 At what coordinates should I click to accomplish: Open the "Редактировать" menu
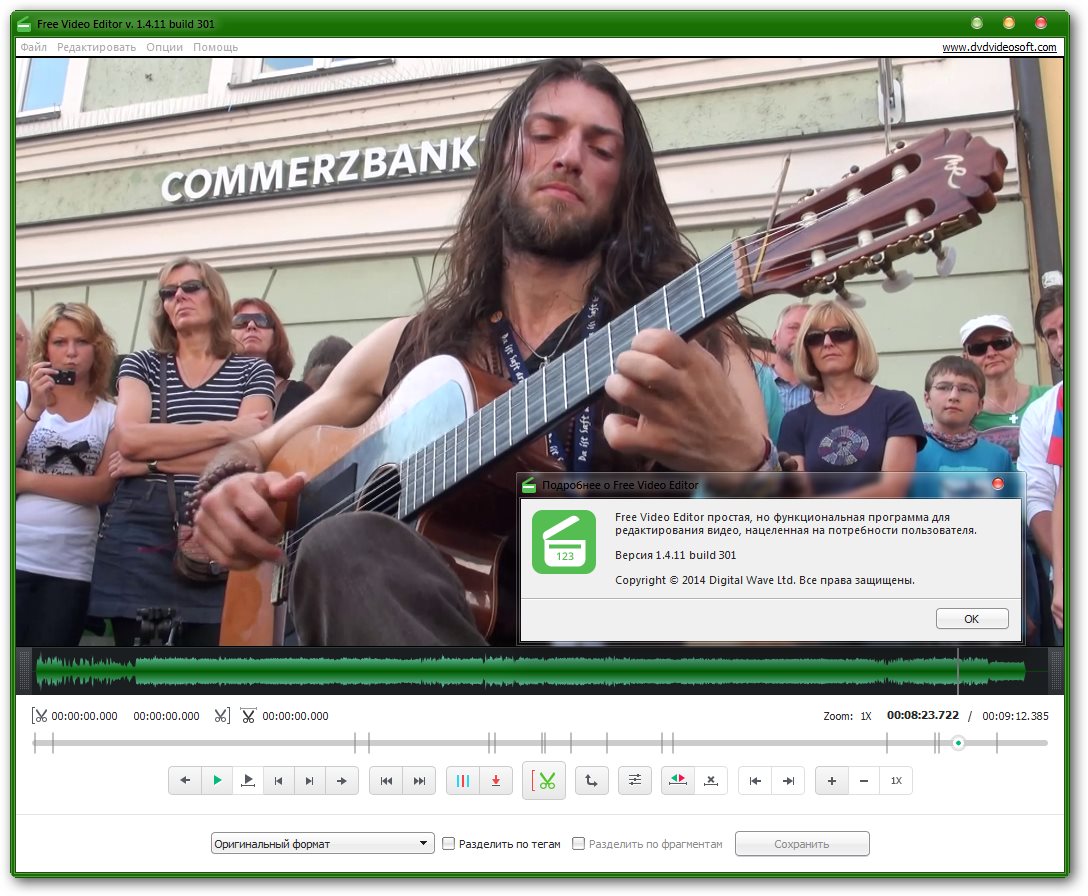pyautogui.click(x=96, y=47)
